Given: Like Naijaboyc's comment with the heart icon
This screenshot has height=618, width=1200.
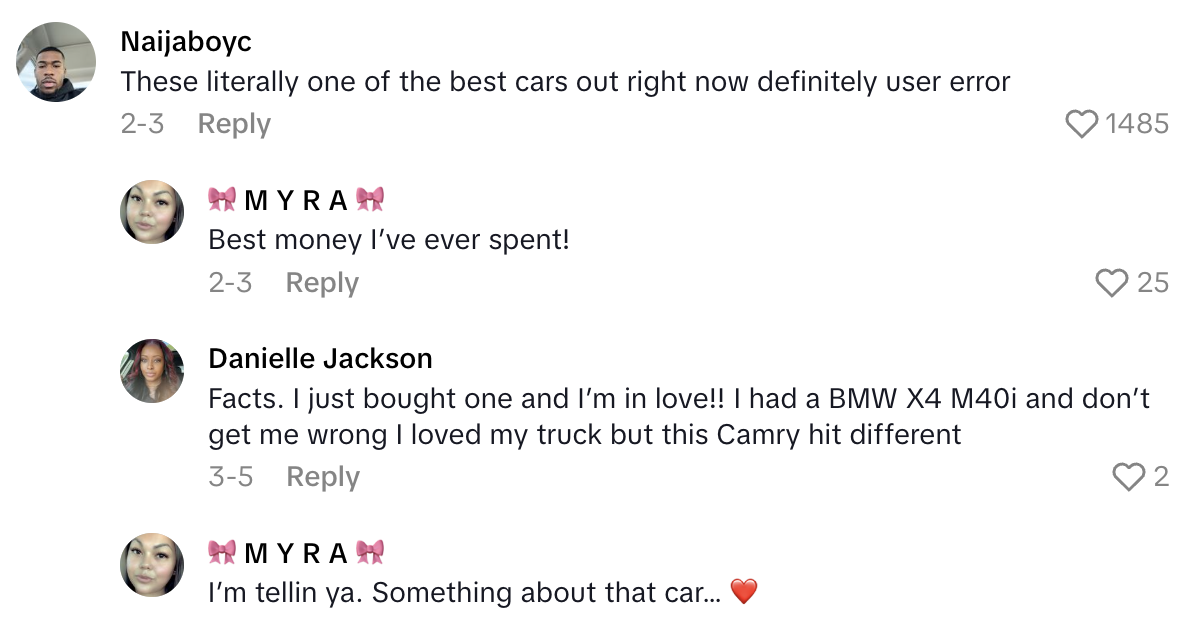Looking at the screenshot, I should [1081, 123].
